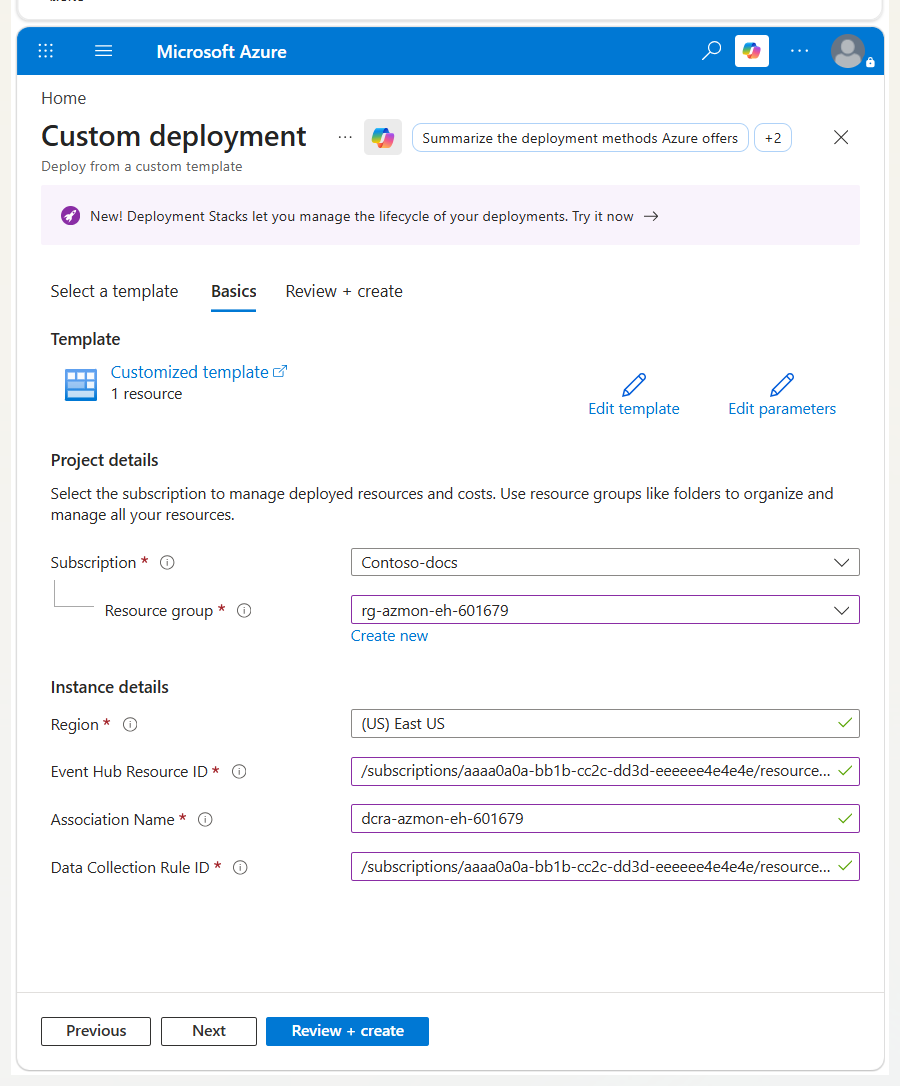The height and width of the screenshot is (1086, 900).
Task: Switch to Select a template tab
Action: [x=114, y=292]
